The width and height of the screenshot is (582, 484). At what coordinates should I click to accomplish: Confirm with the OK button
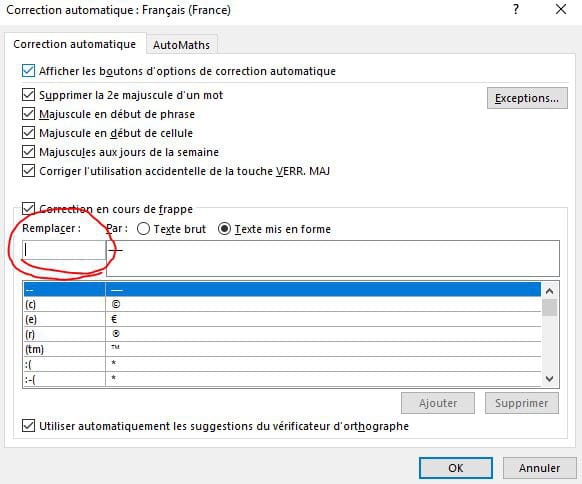click(x=456, y=468)
